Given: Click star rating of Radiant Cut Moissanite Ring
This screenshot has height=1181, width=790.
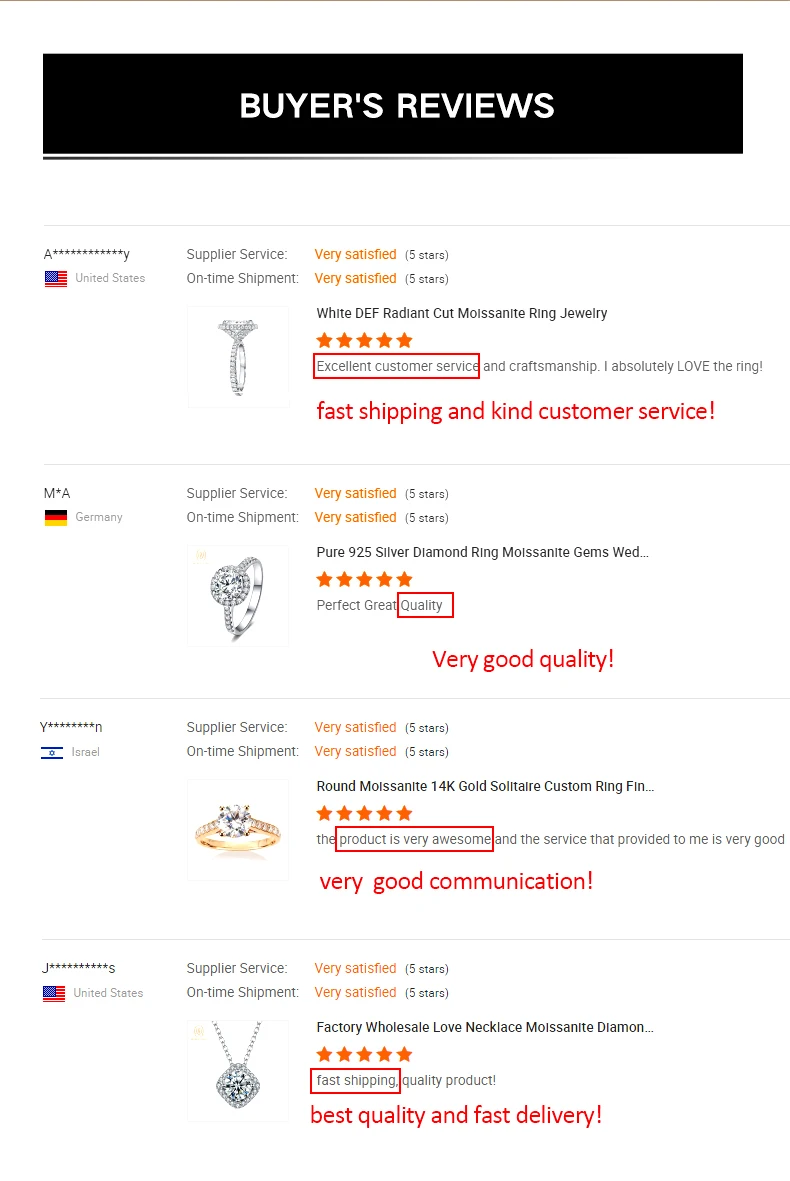Looking at the screenshot, I should [x=364, y=340].
